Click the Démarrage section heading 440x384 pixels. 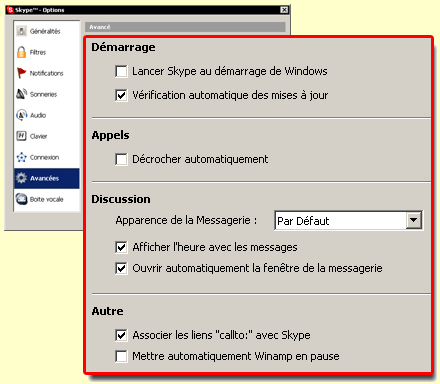coord(123,47)
